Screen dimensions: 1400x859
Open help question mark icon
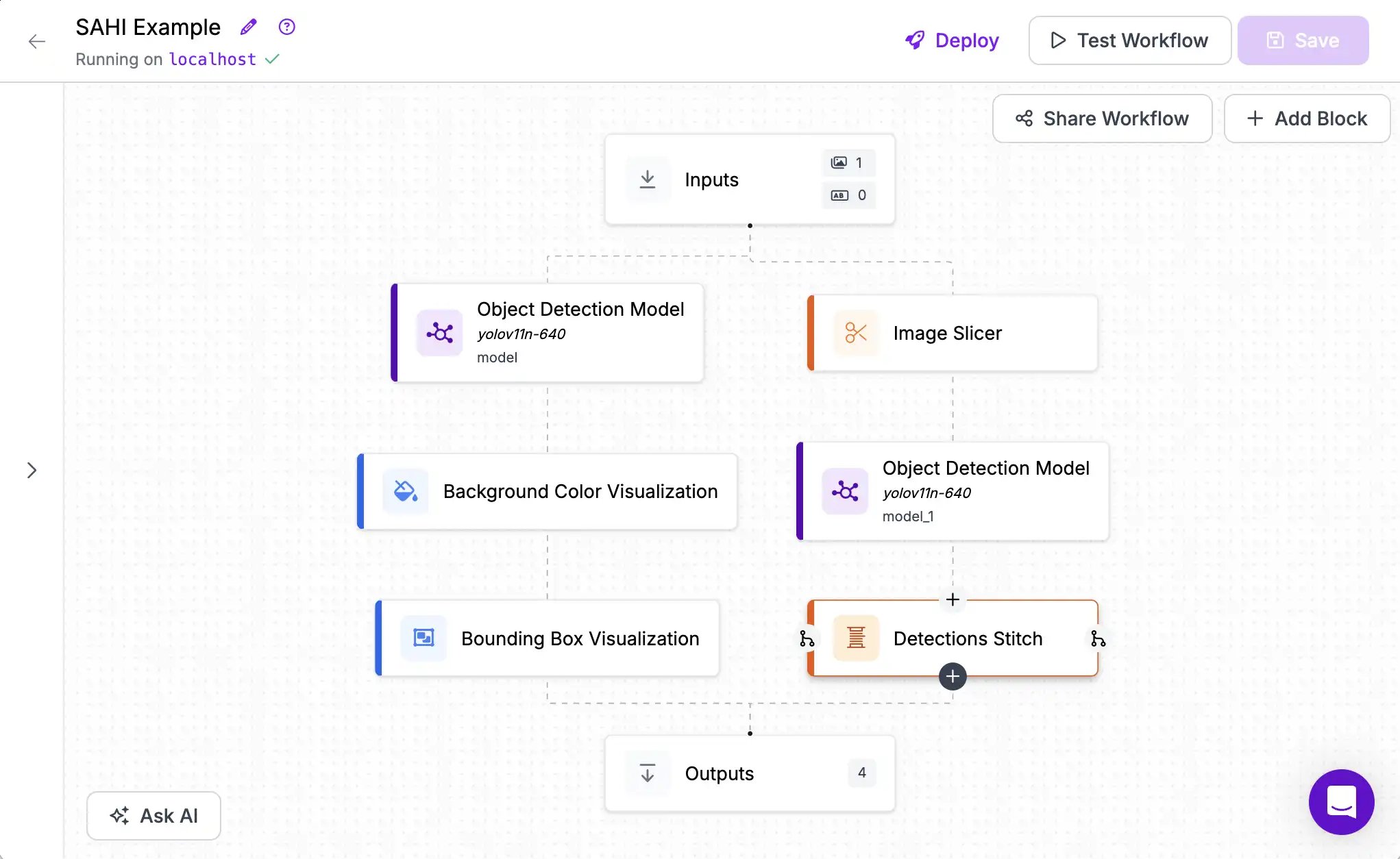point(286,27)
